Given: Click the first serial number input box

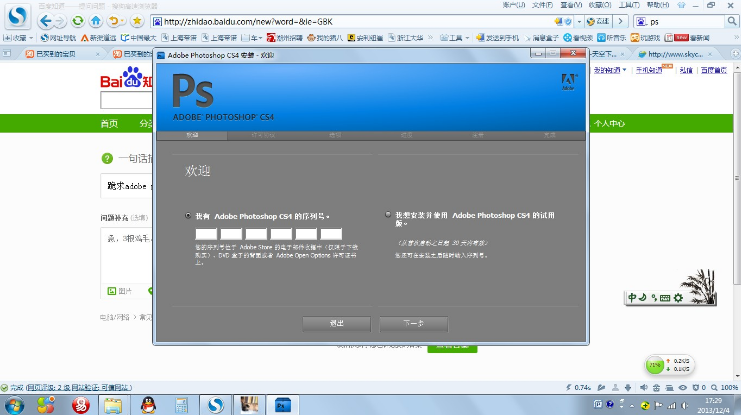Looking at the screenshot, I should (x=206, y=234).
